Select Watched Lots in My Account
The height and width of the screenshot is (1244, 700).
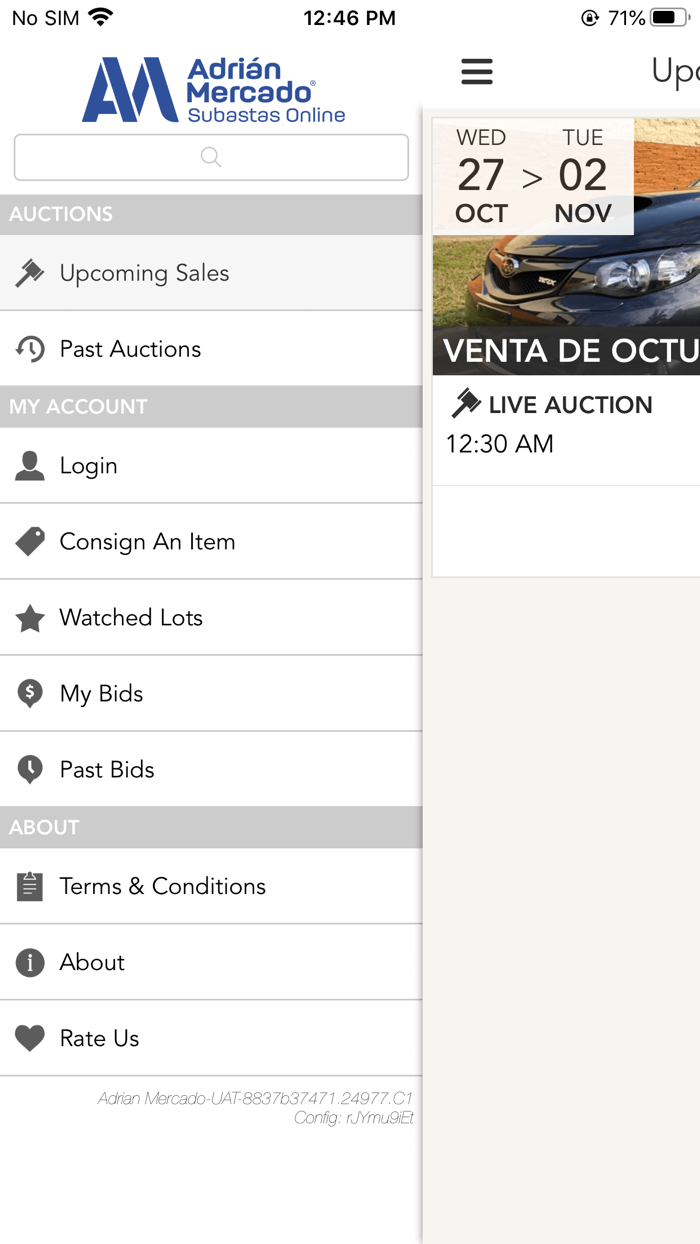pyautogui.click(x=131, y=618)
